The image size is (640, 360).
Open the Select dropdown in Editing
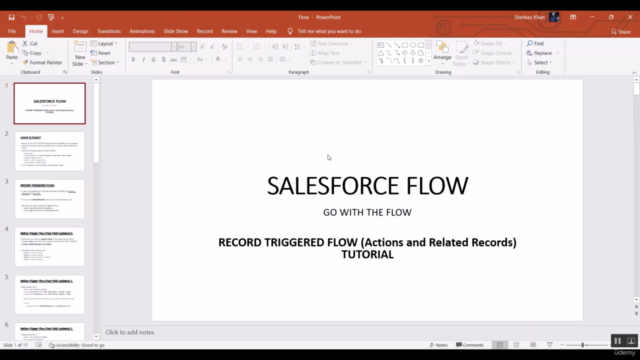(540, 62)
